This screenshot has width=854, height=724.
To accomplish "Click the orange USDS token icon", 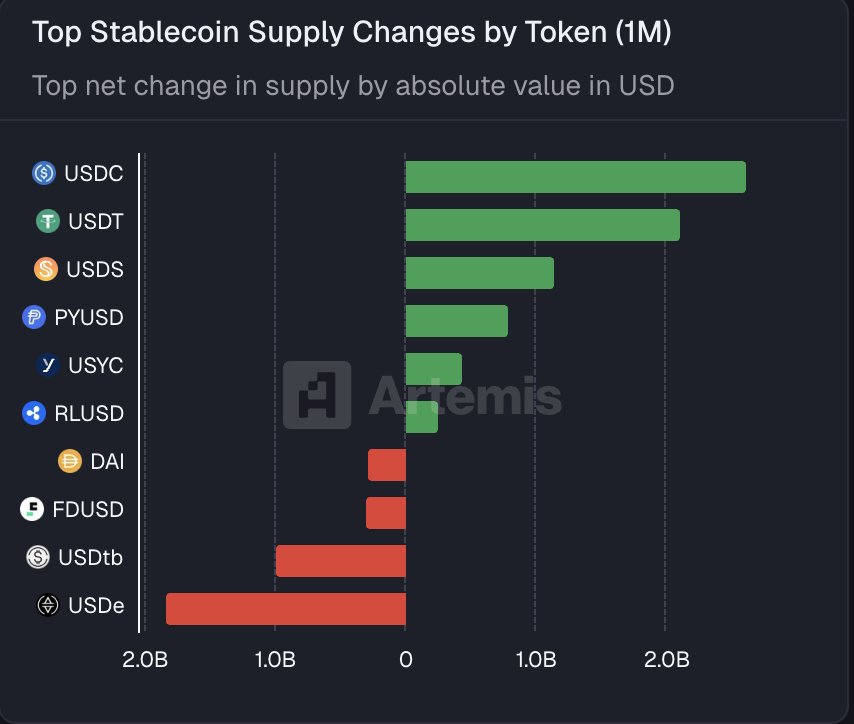I will (46, 270).
